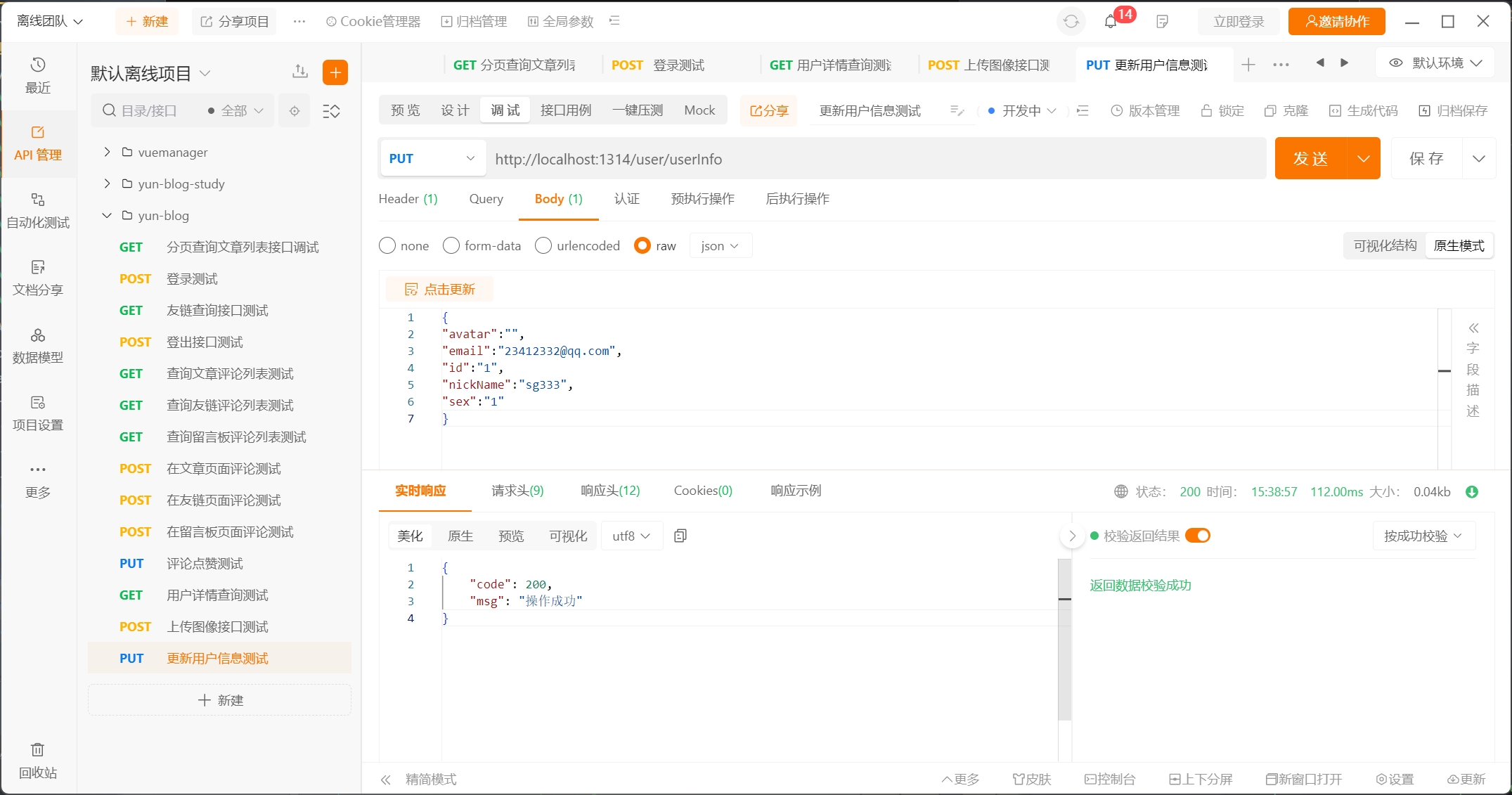Download the response via the green arrow icon
This screenshot has height=795, width=1512.
pos(1471,492)
